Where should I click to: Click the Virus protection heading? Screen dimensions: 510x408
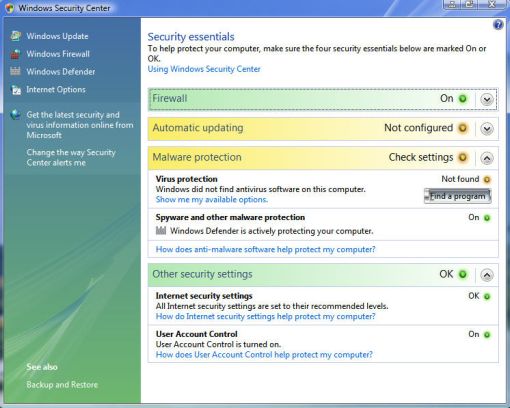(x=186, y=179)
